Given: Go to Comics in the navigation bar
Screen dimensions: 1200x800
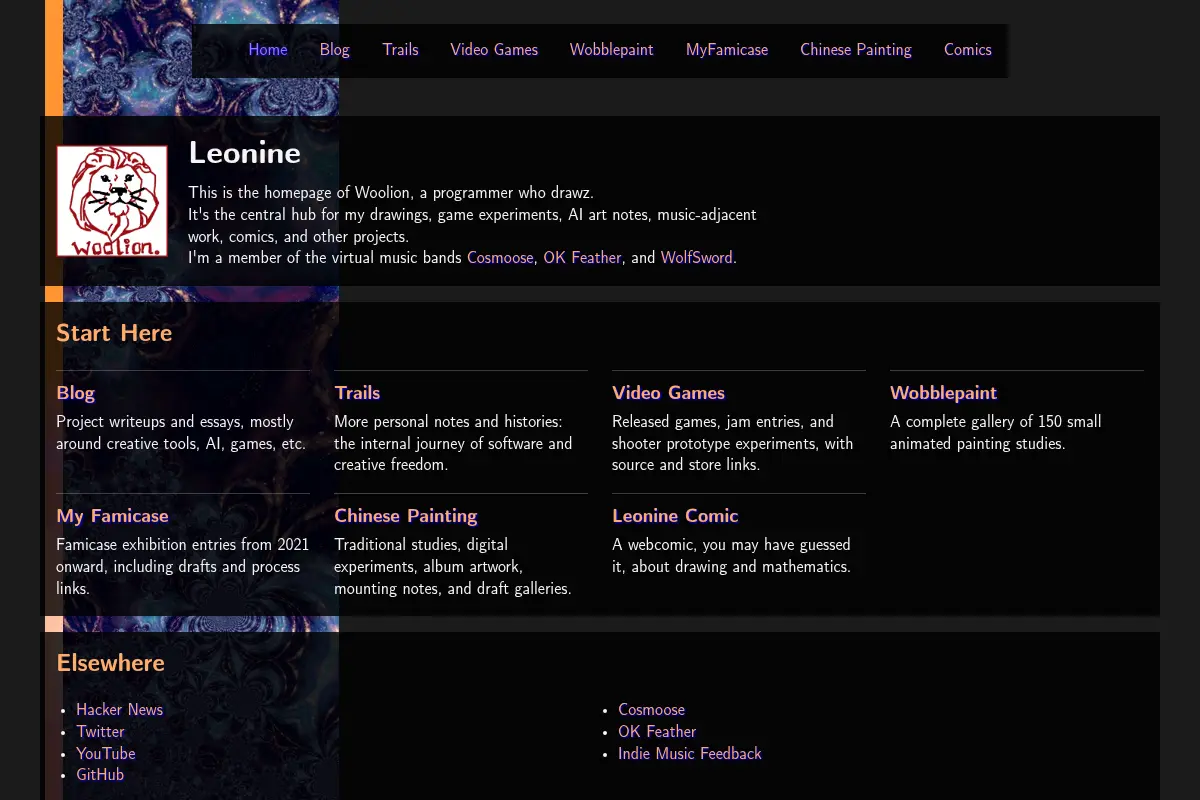Looking at the screenshot, I should (x=968, y=50).
